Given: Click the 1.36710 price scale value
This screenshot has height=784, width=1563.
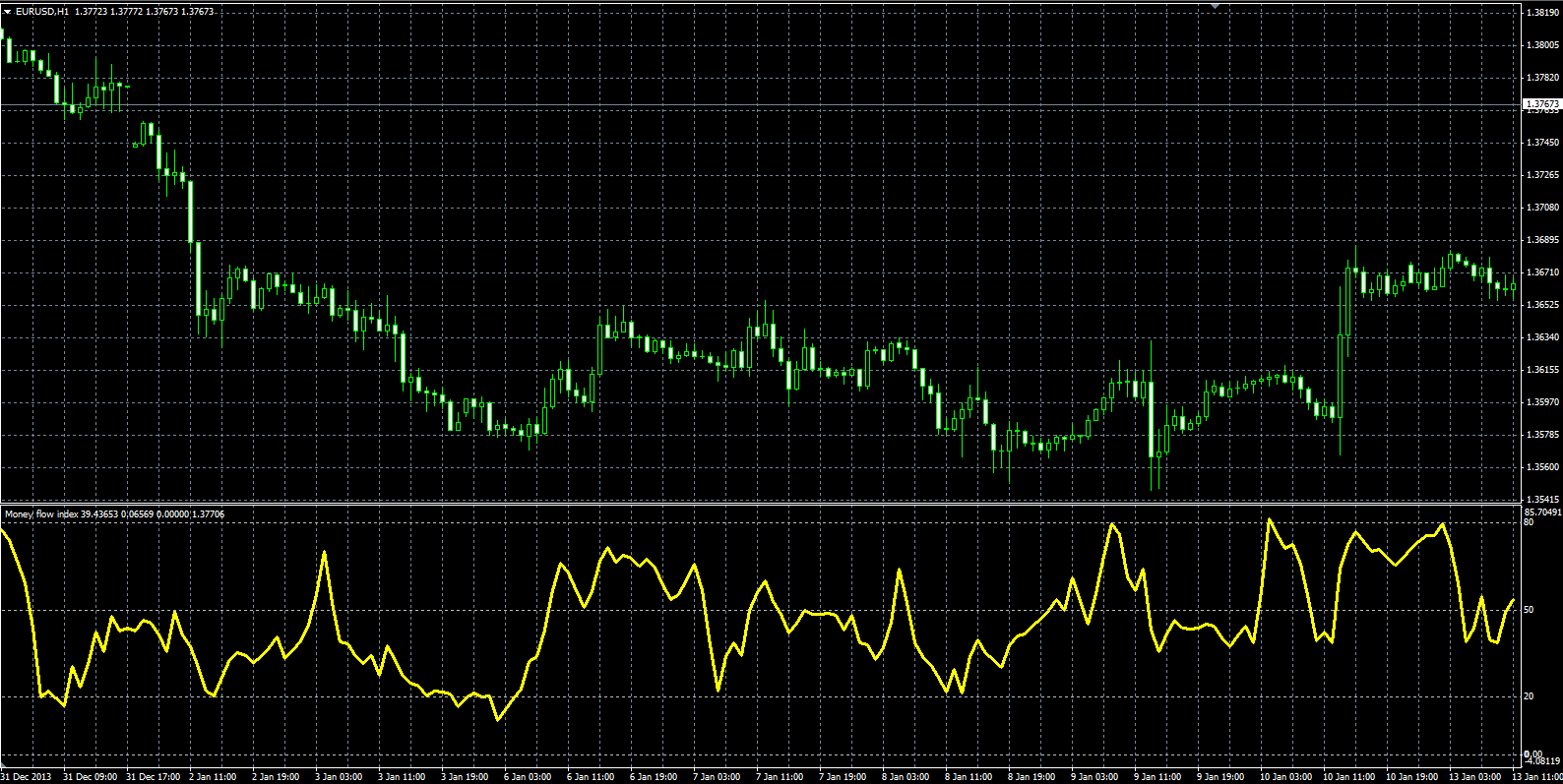Looking at the screenshot, I should (x=1542, y=271).
